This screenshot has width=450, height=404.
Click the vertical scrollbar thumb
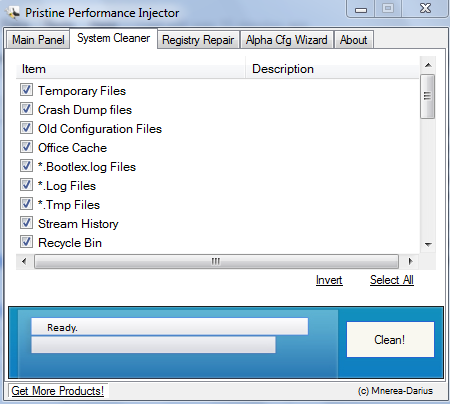428,97
